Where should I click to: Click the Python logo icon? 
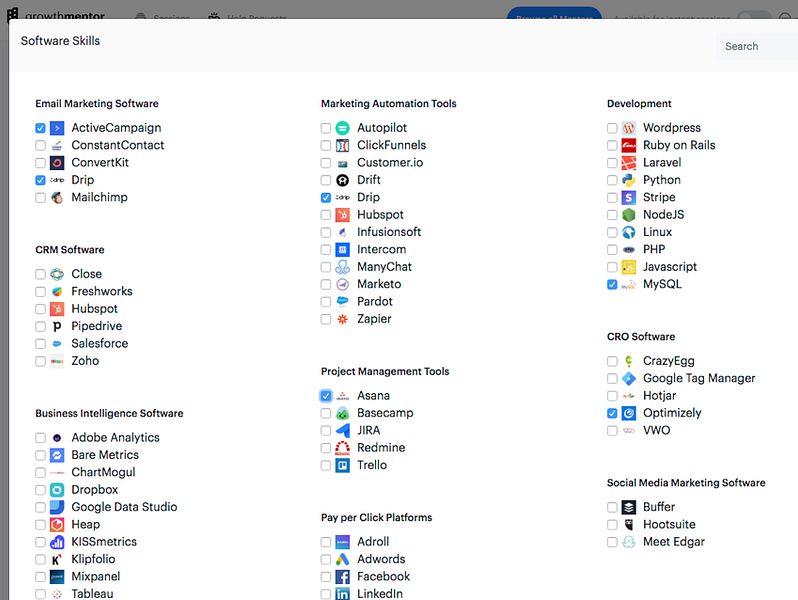point(629,180)
